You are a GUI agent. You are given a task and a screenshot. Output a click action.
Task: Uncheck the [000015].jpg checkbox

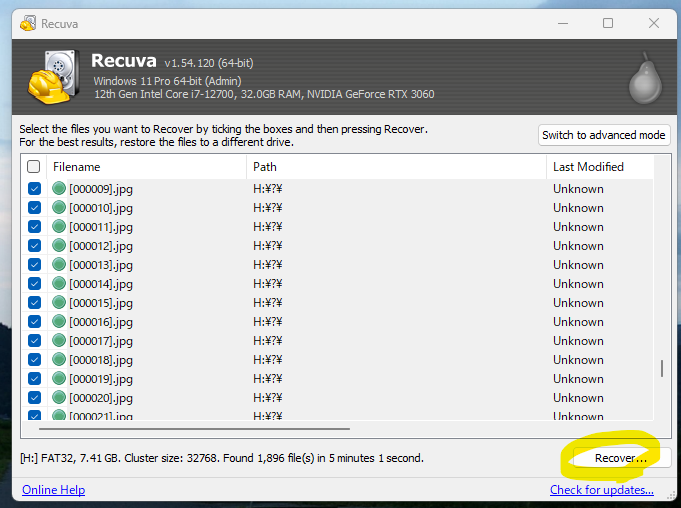(x=34, y=302)
